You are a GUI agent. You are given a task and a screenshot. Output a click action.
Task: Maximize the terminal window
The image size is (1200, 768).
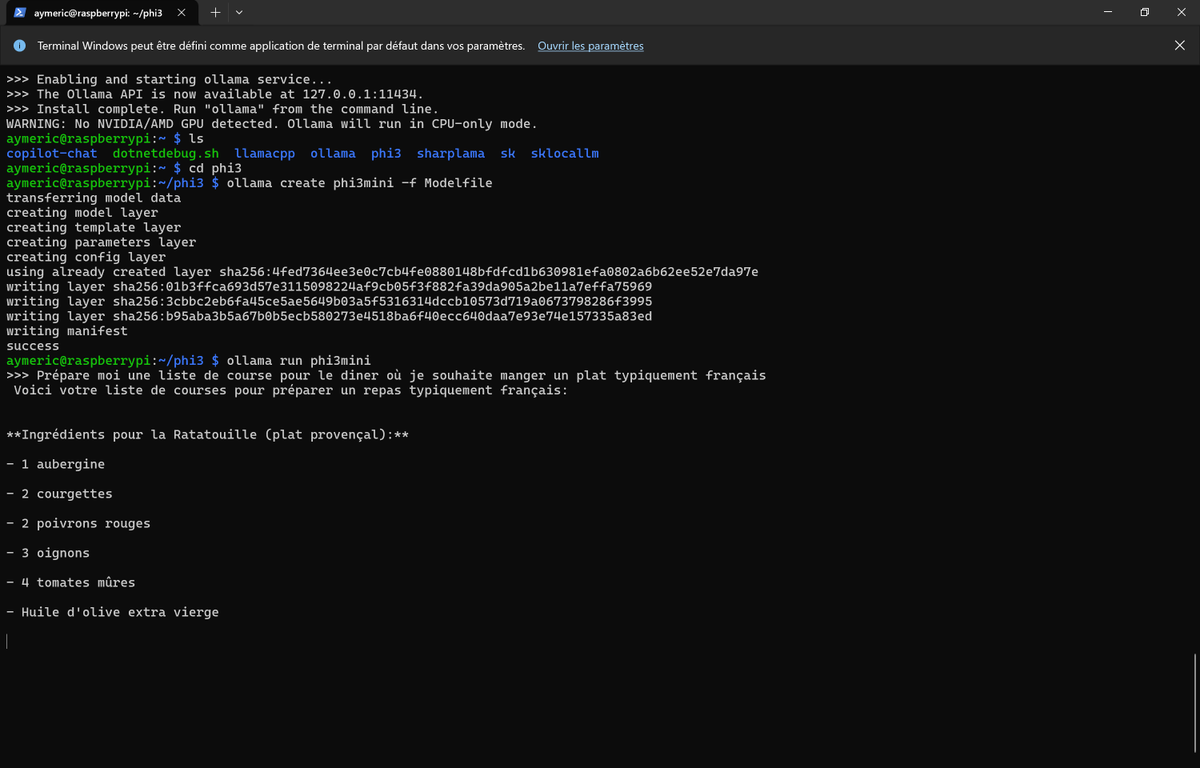pos(1144,12)
